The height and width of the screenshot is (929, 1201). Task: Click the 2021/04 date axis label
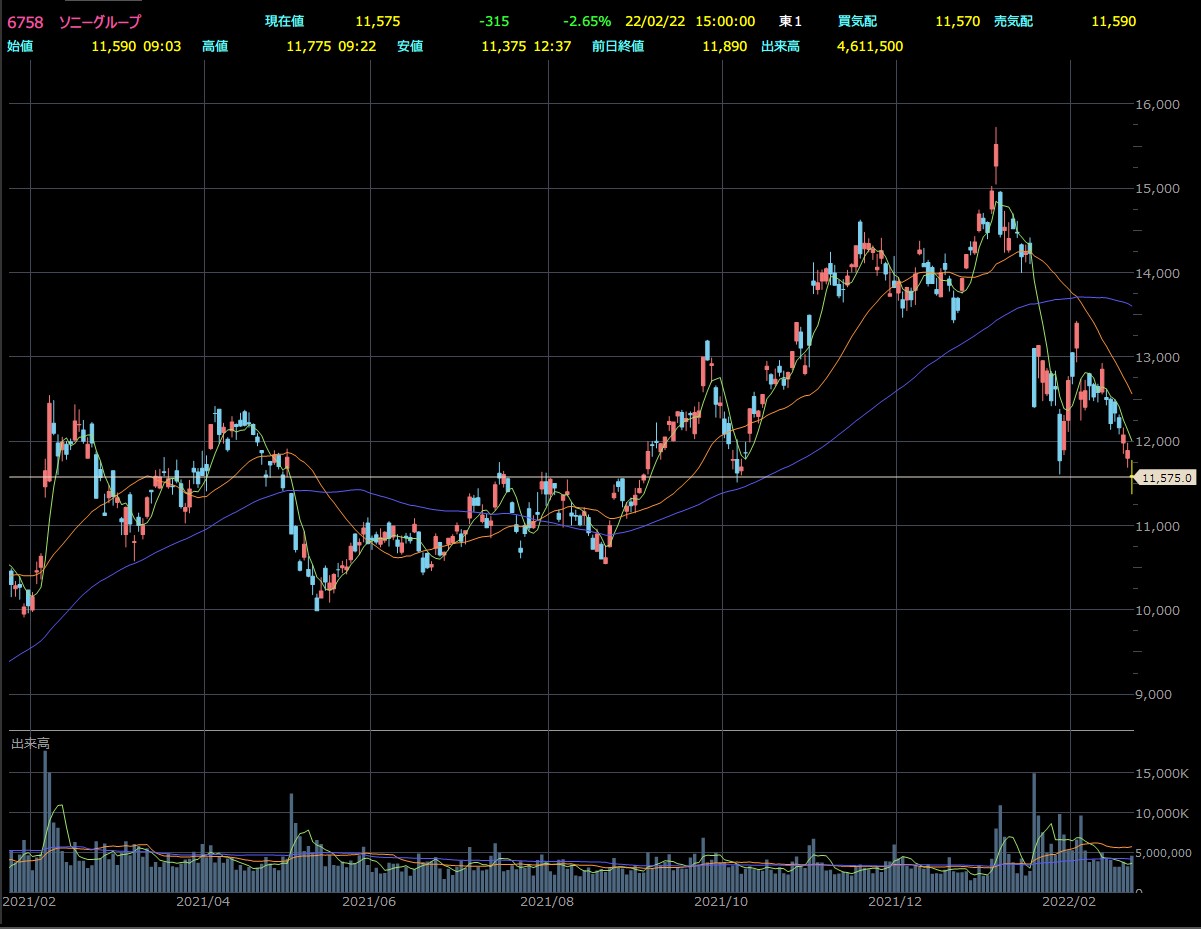pyautogui.click(x=202, y=901)
